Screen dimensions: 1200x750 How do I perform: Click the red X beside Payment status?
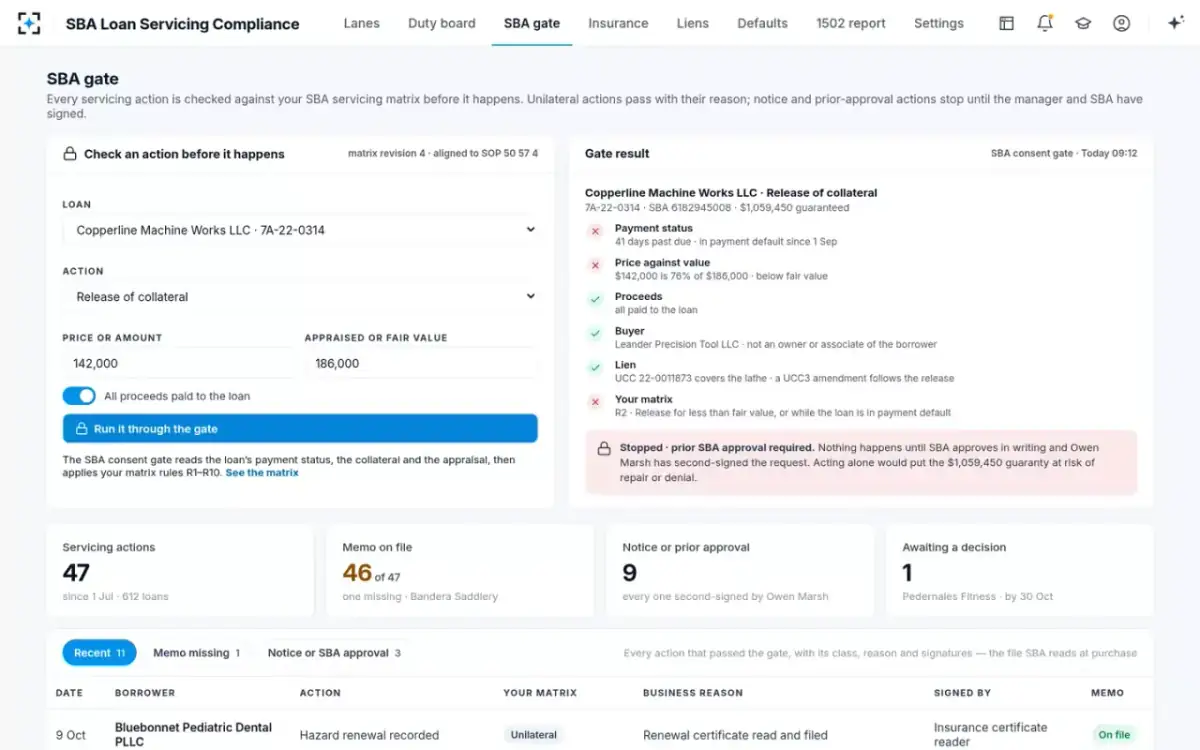pyautogui.click(x=595, y=231)
